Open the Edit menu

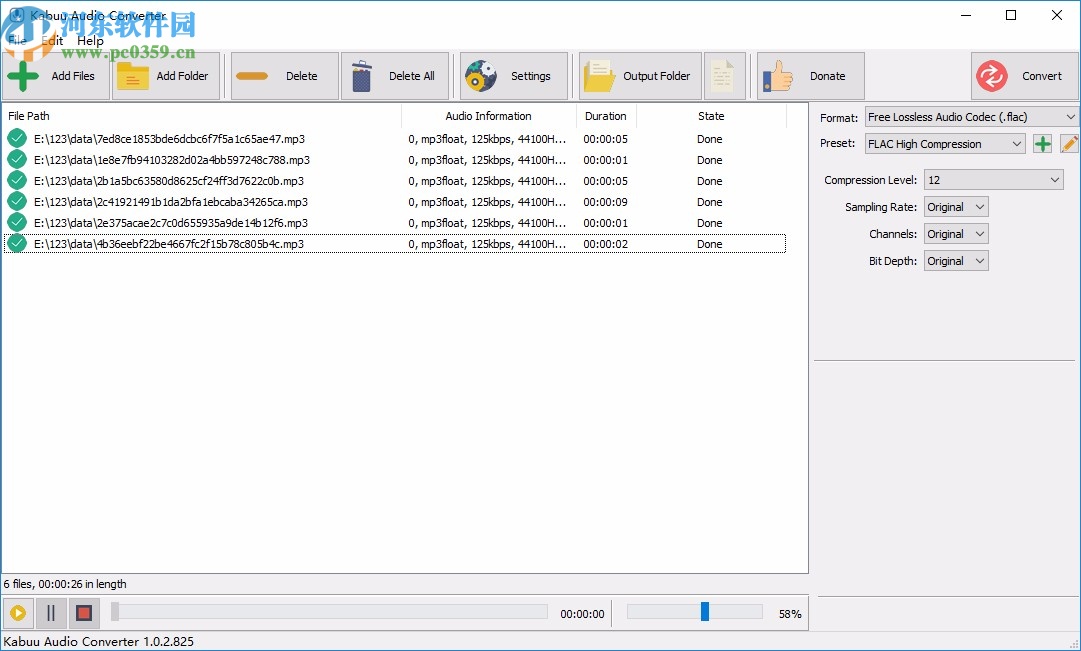(x=51, y=41)
